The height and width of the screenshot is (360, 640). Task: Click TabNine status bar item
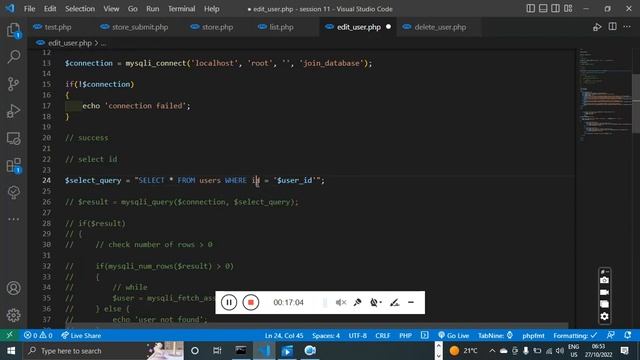pos(495,335)
